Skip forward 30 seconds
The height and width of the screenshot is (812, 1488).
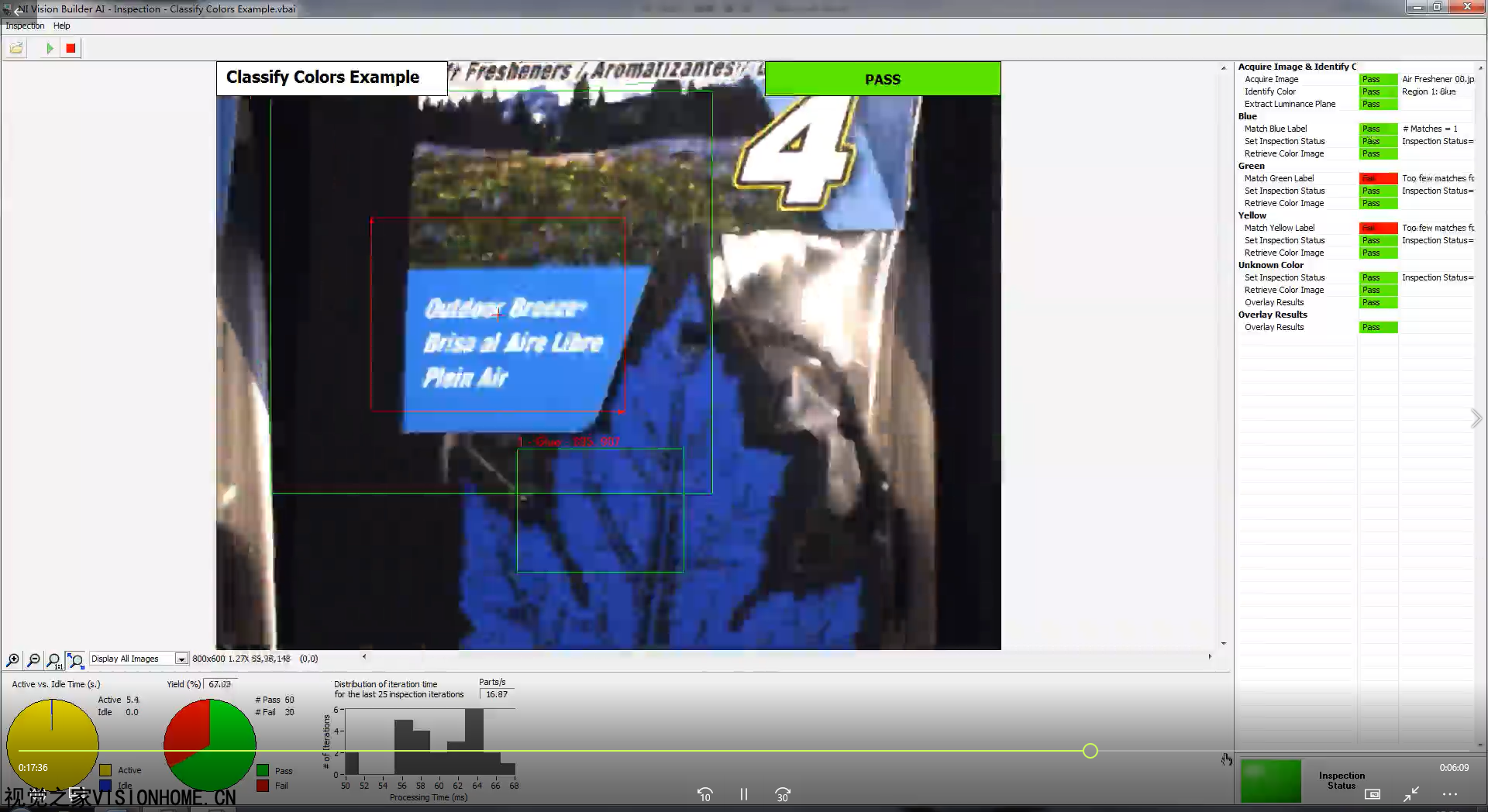783,794
